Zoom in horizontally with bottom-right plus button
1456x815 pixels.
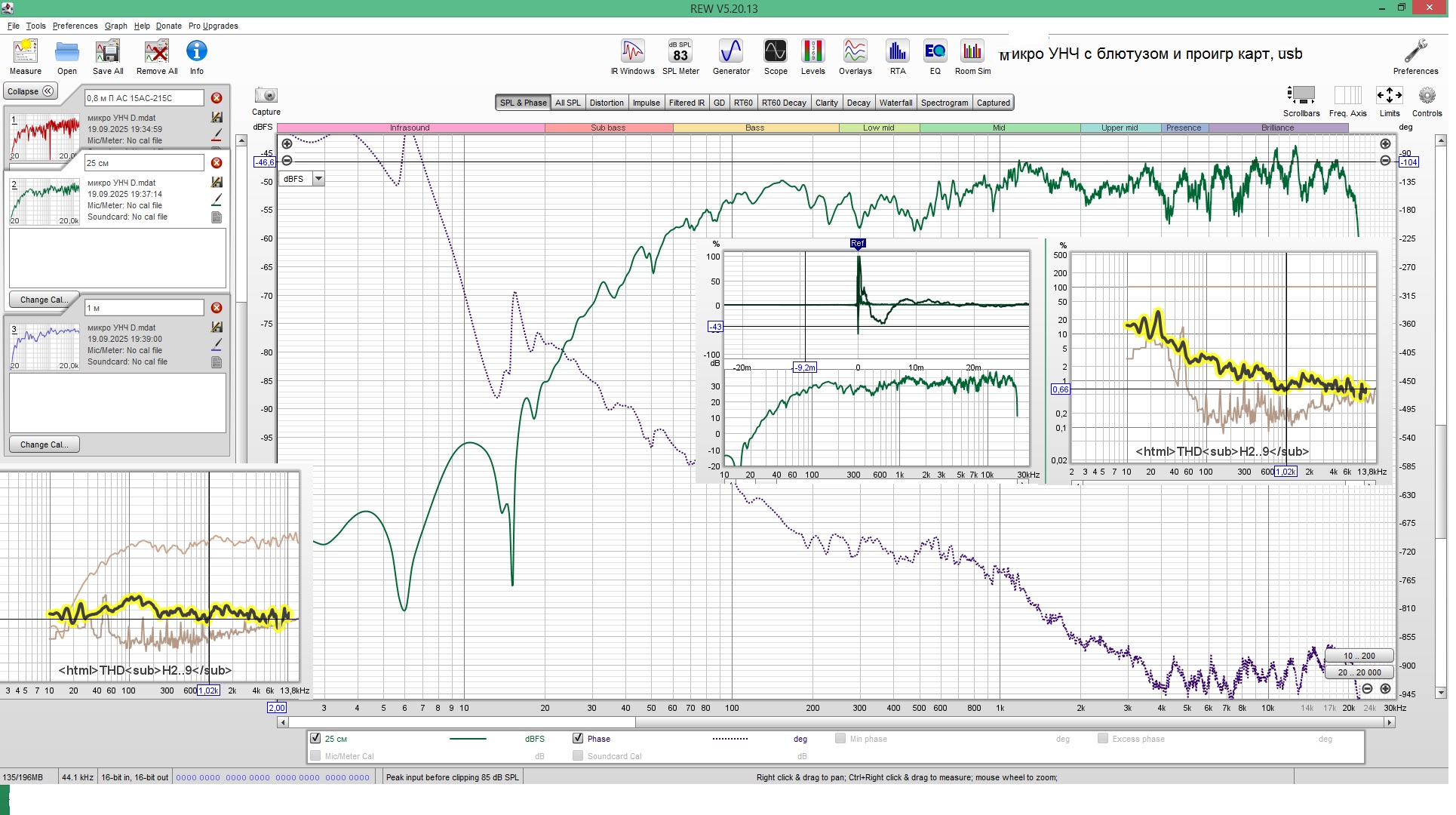(1385, 689)
